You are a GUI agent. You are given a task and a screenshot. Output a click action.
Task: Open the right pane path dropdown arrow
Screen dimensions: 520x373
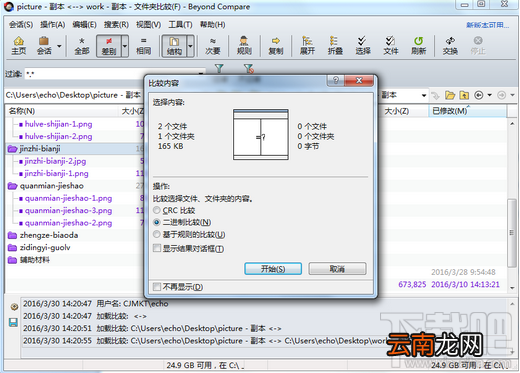[x=424, y=96]
